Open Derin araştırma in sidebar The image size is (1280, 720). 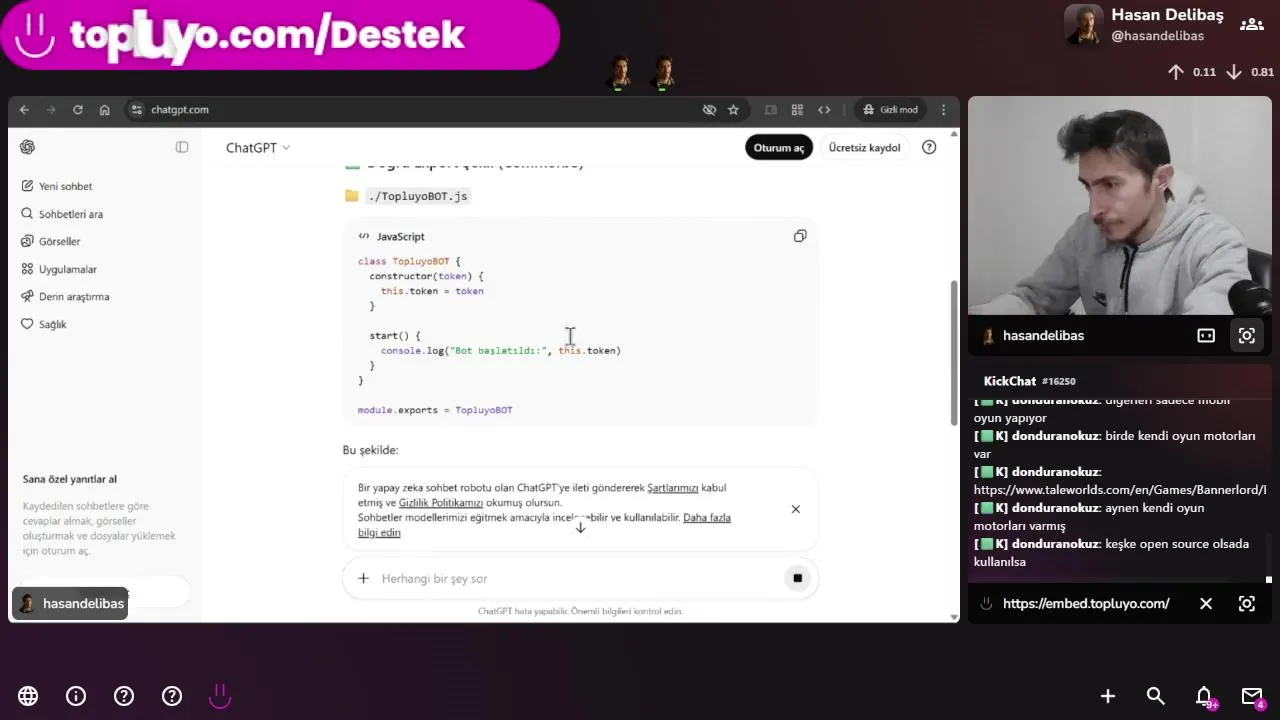pyautogui.click(x=73, y=297)
